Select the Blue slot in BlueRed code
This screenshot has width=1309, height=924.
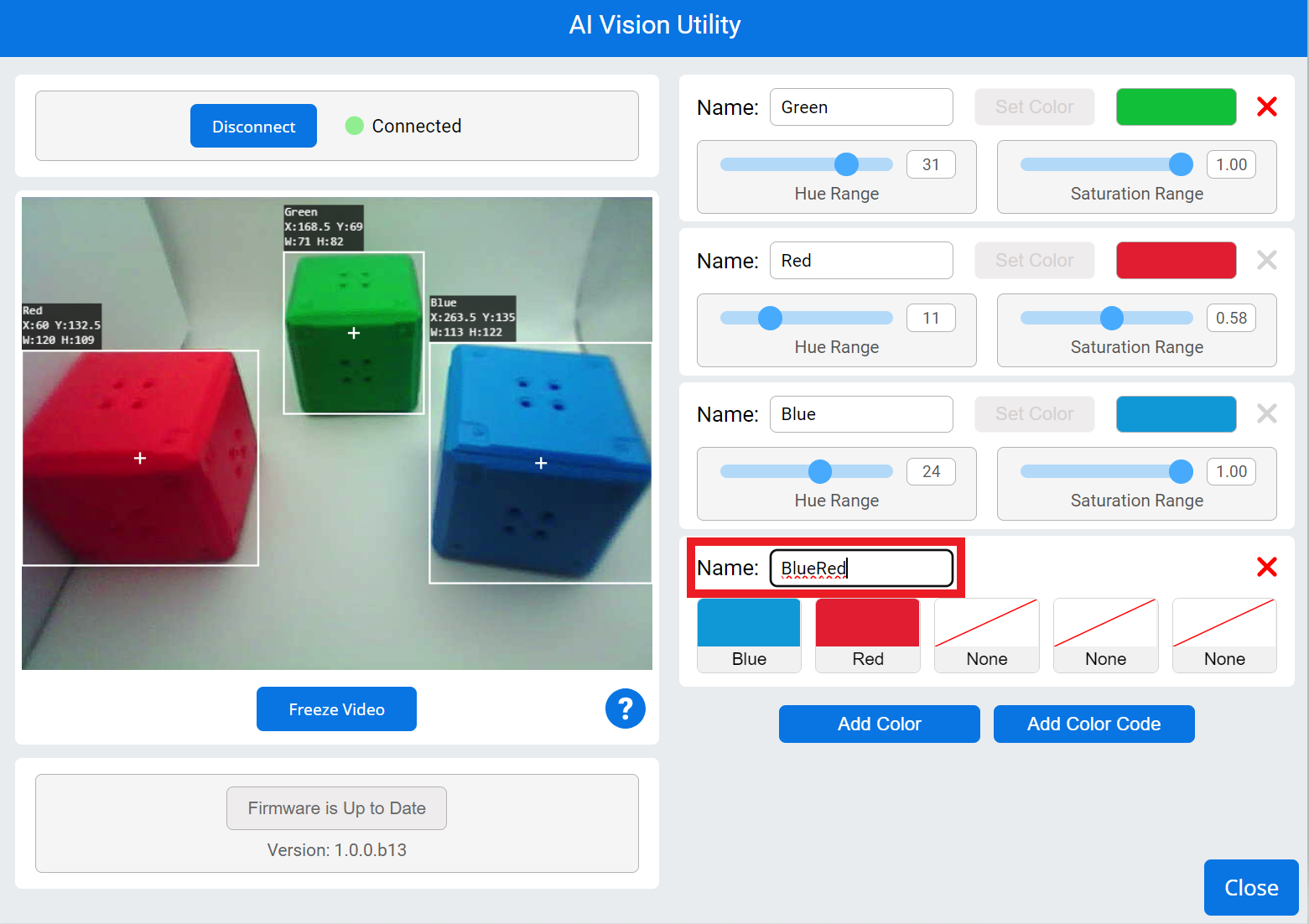coord(749,635)
